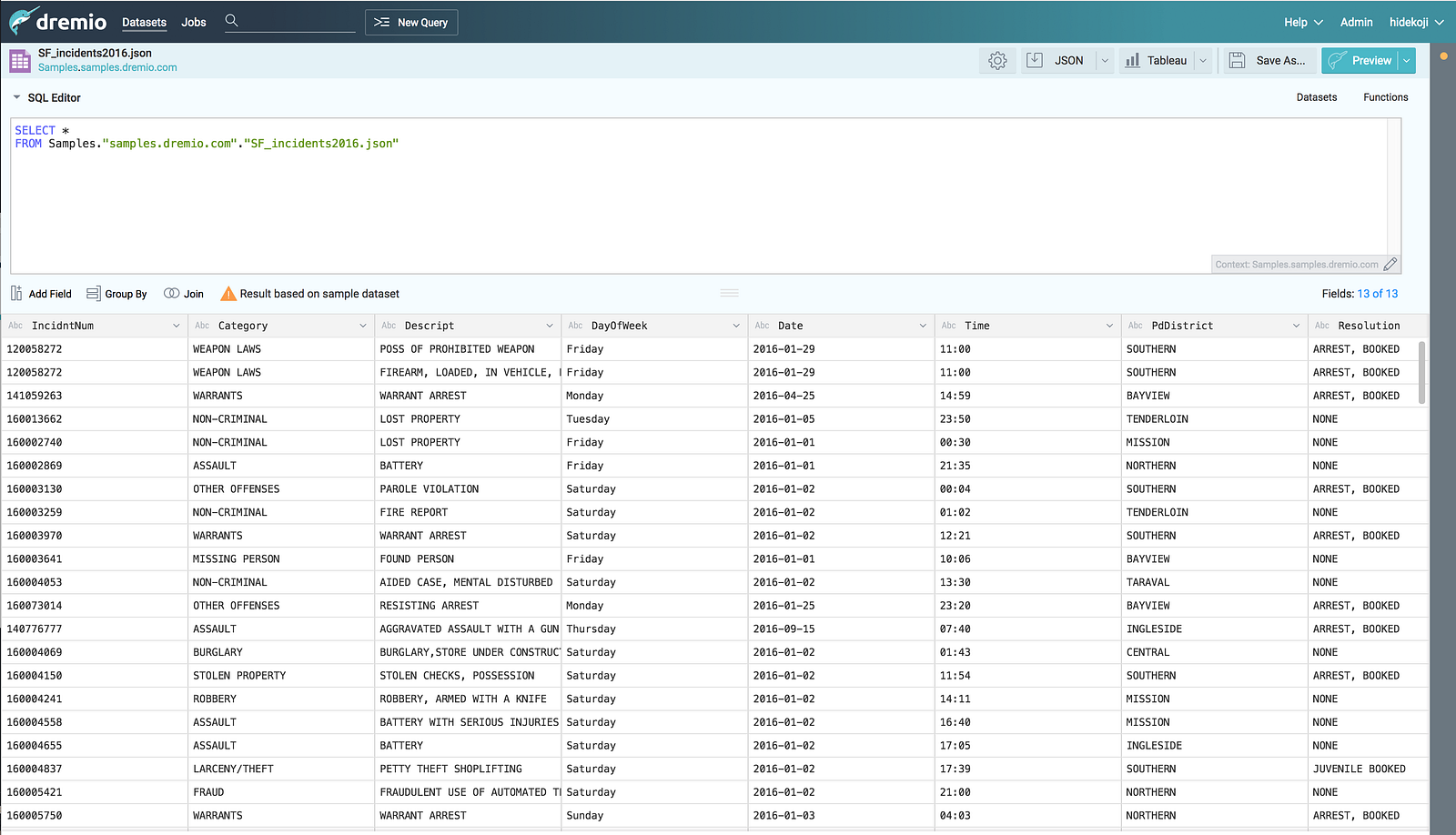This screenshot has height=835, width=1456.
Task: Open dataset settings gear icon
Action: tap(997, 61)
